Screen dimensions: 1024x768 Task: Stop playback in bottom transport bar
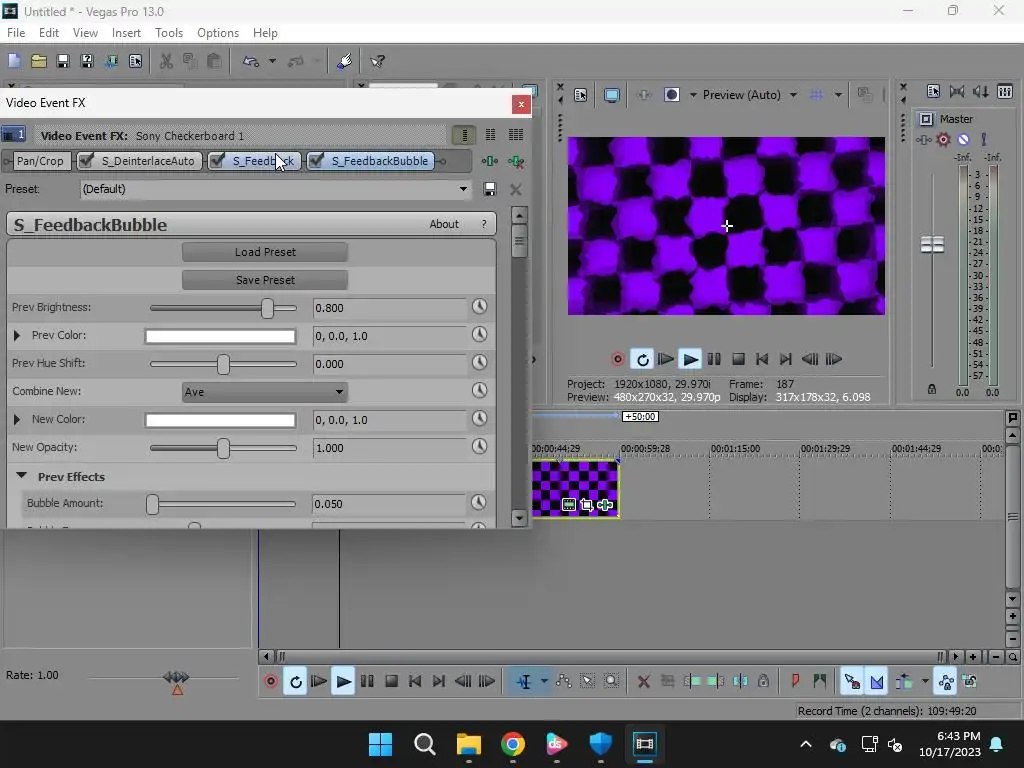[391, 682]
